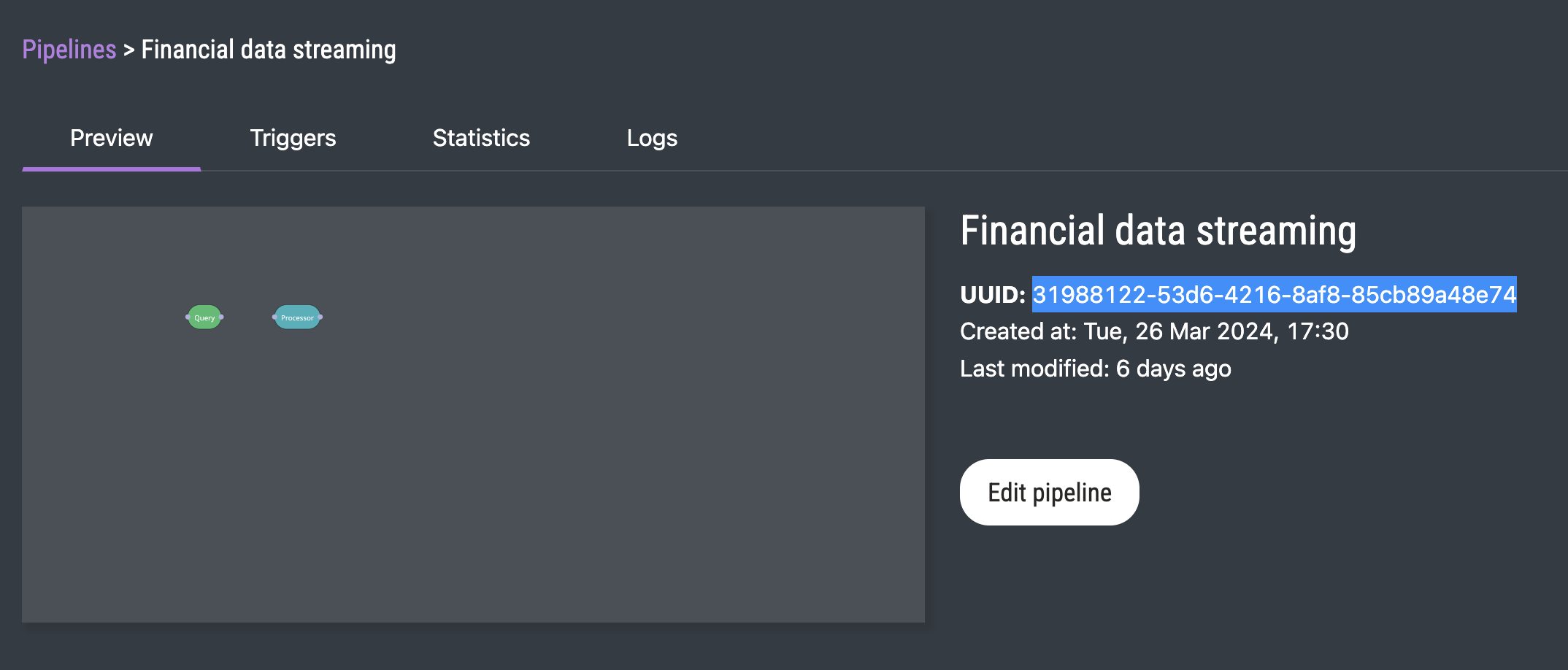Go back via the Pipelines breadcrumb link
Screen dimensions: 1568x670
[x=69, y=50]
